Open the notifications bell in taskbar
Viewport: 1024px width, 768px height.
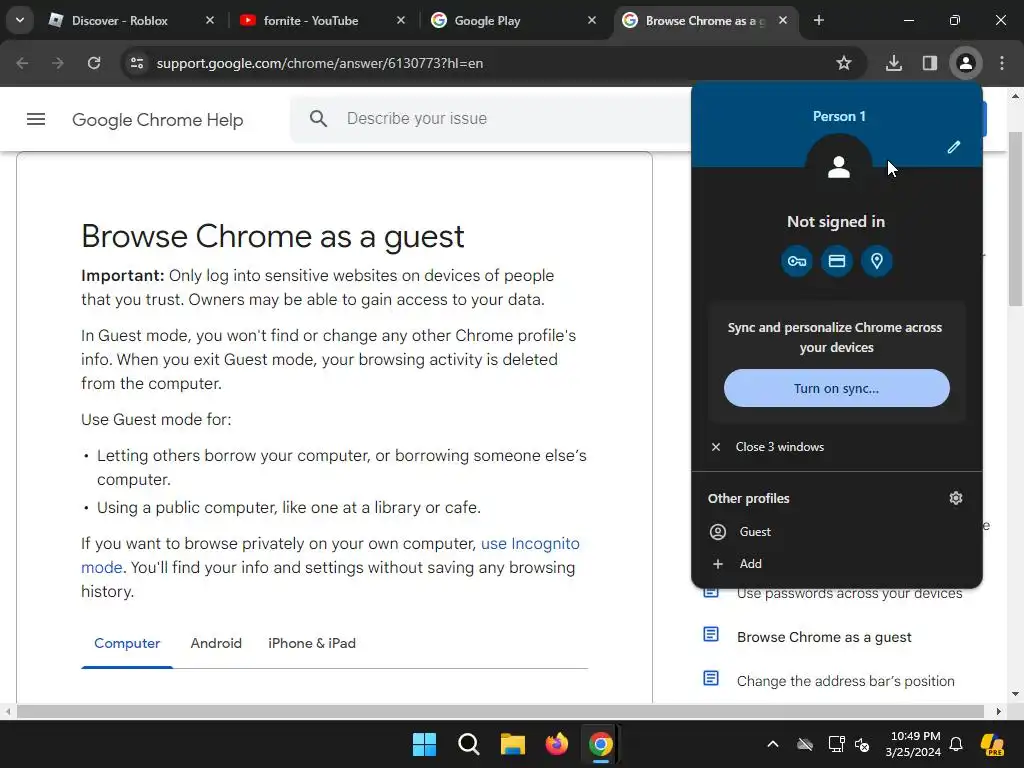click(x=956, y=744)
